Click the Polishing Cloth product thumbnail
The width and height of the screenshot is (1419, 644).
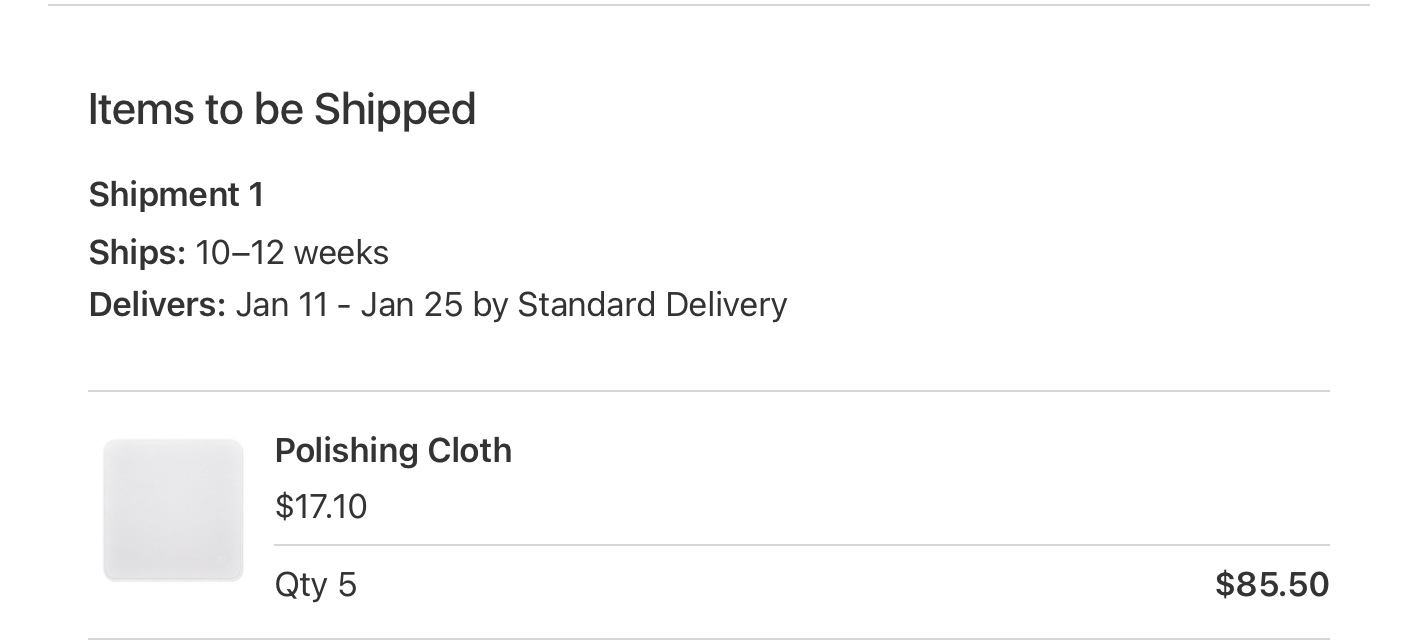(x=173, y=510)
